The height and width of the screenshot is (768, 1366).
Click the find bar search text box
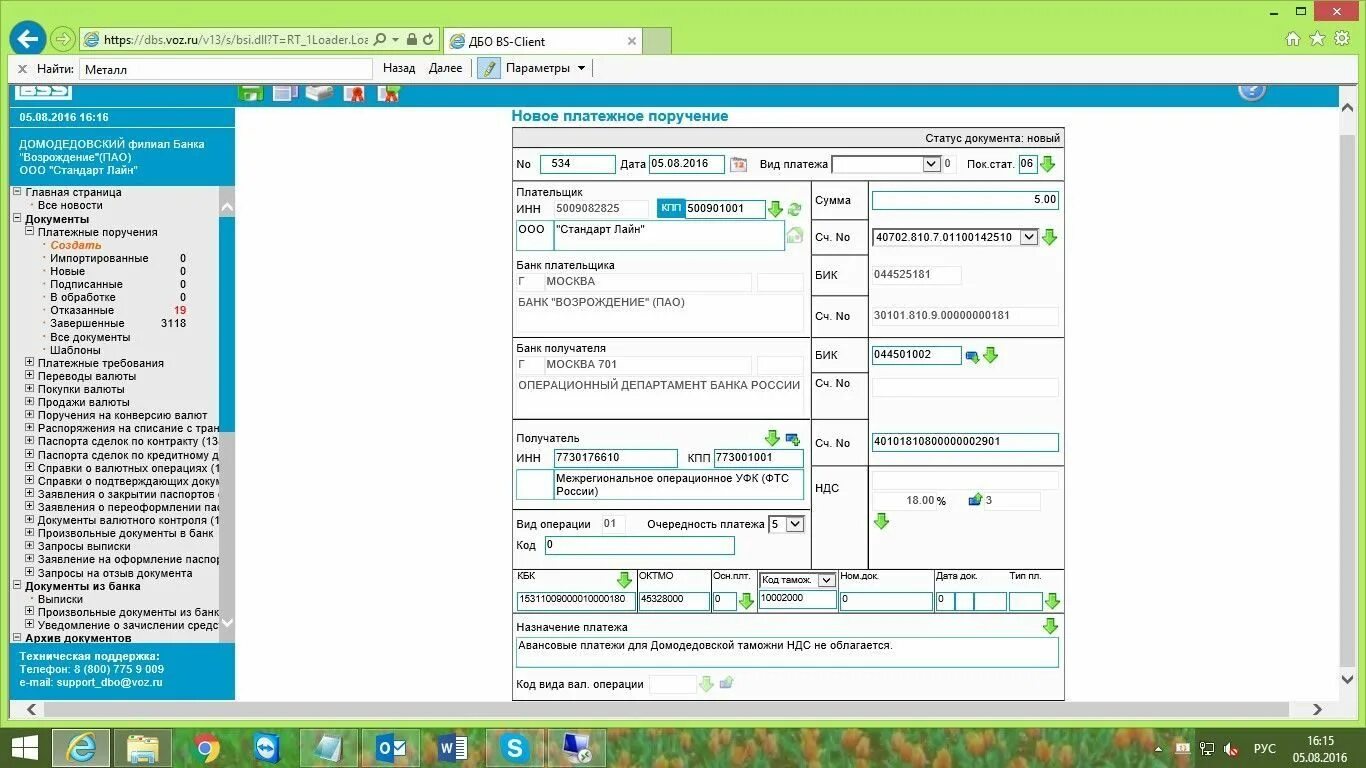coord(225,69)
